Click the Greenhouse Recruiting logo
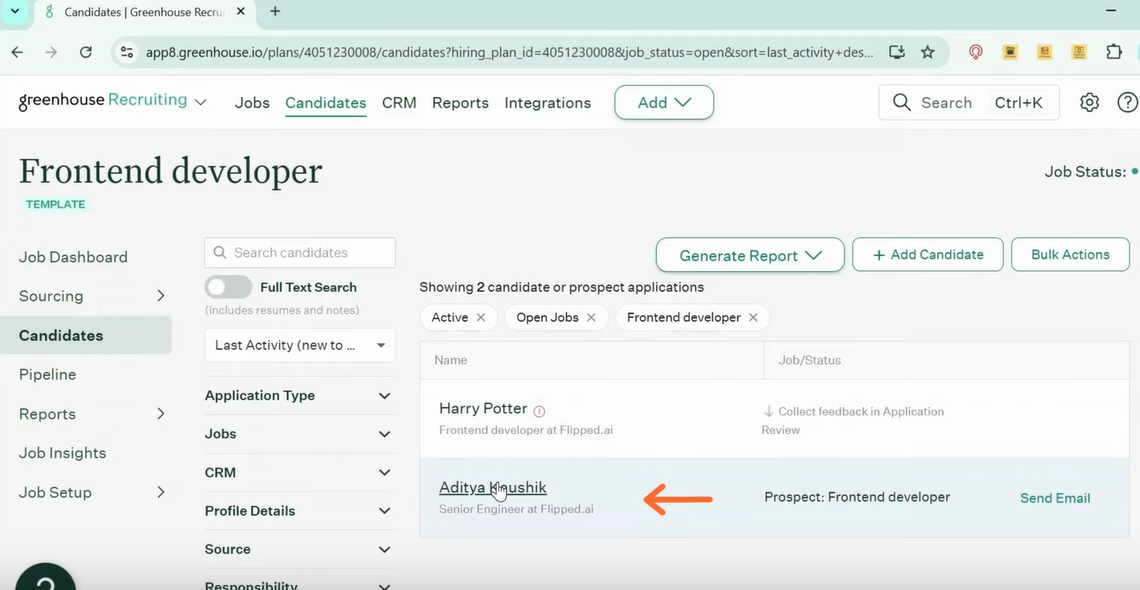The height and width of the screenshot is (590, 1140). pyautogui.click(x=103, y=101)
